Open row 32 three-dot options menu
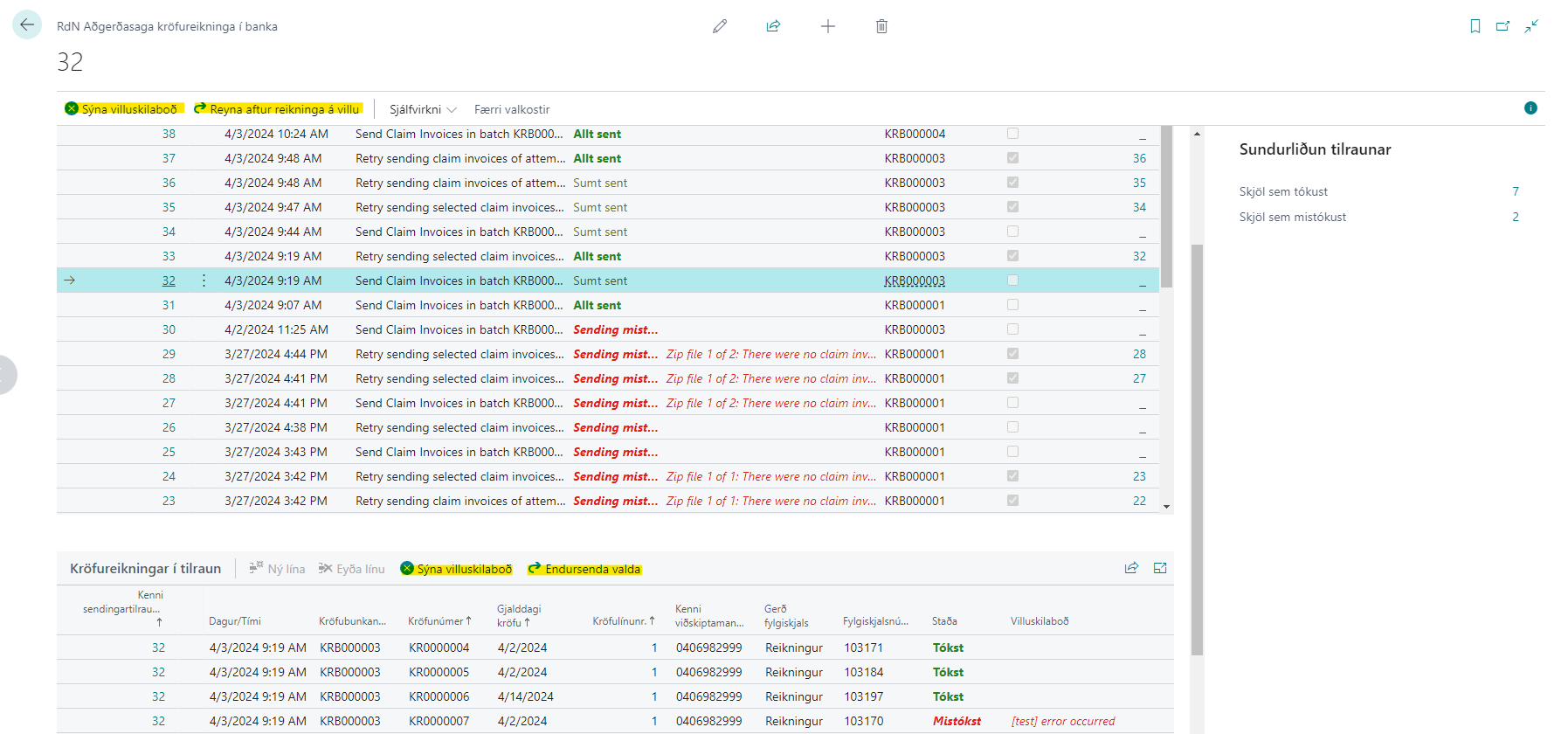Image resolution: width=1568 pixels, height=734 pixels. [204, 280]
